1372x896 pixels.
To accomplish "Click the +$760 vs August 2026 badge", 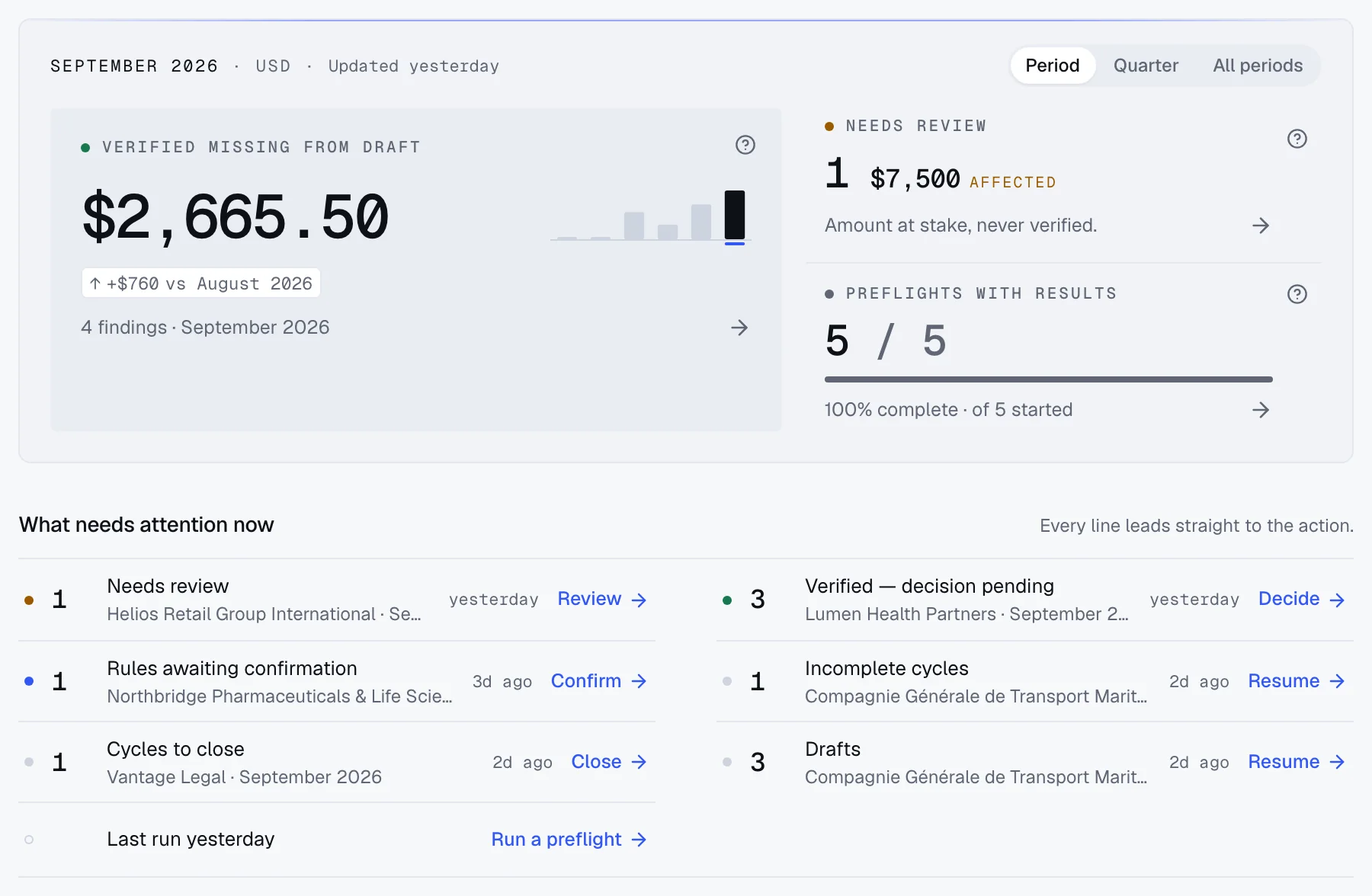I will [201, 283].
